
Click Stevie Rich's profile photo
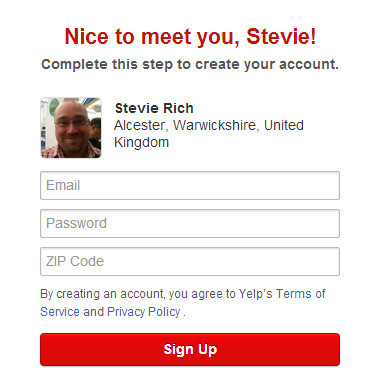[71, 127]
